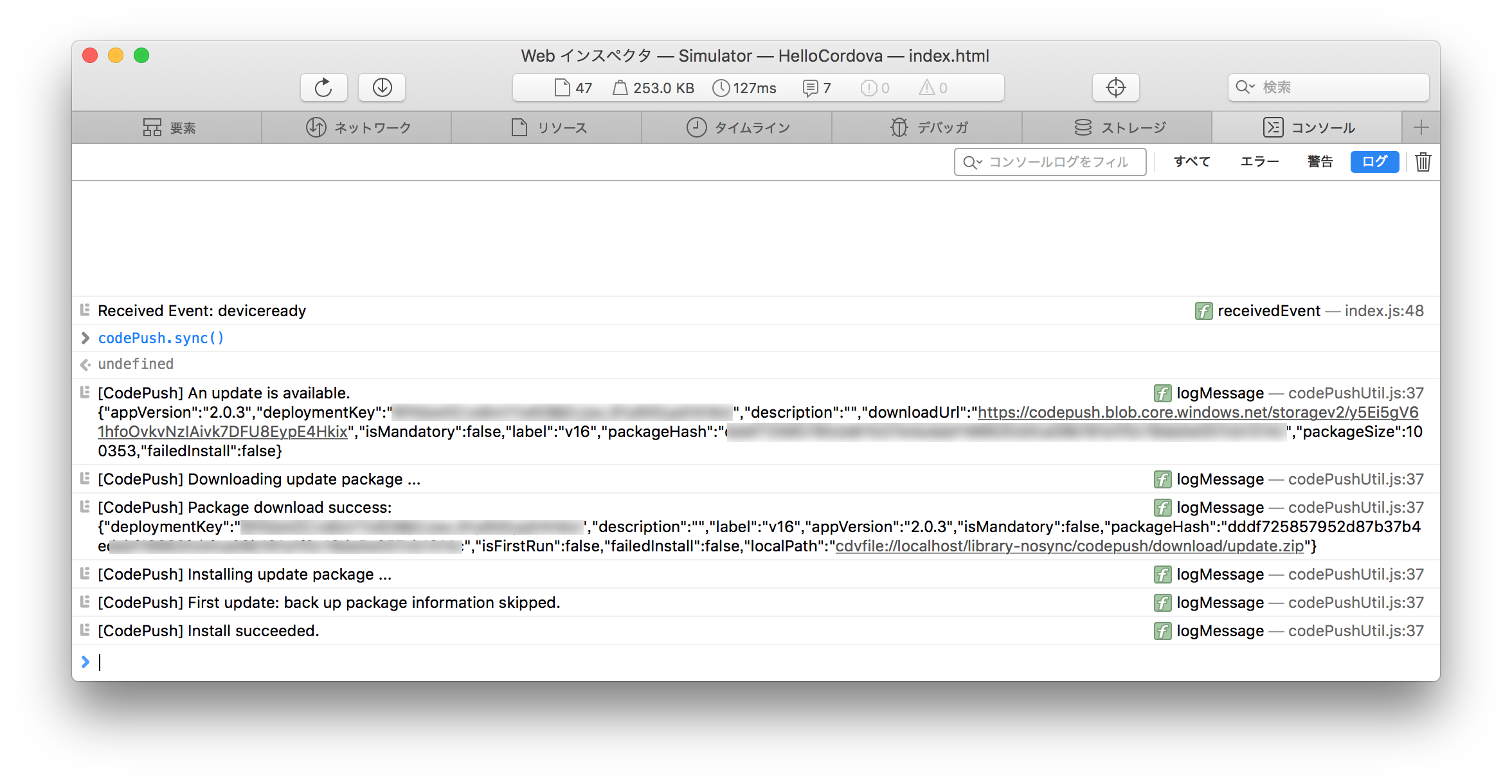Add a new tab with plus icon
Viewport: 1512px width, 784px height.
pos(1421,127)
